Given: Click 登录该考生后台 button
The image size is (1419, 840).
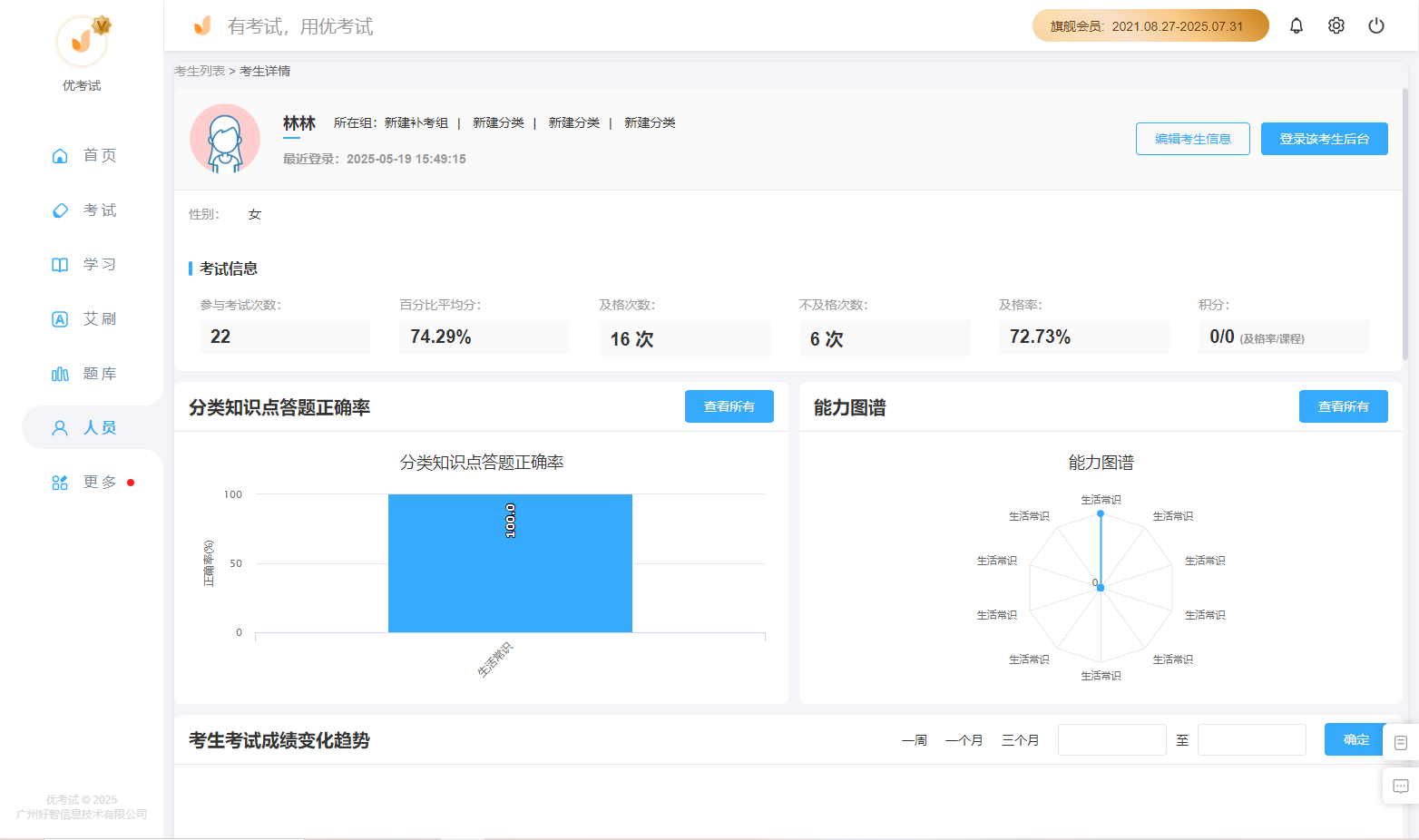Looking at the screenshot, I should pyautogui.click(x=1325, y=139).
